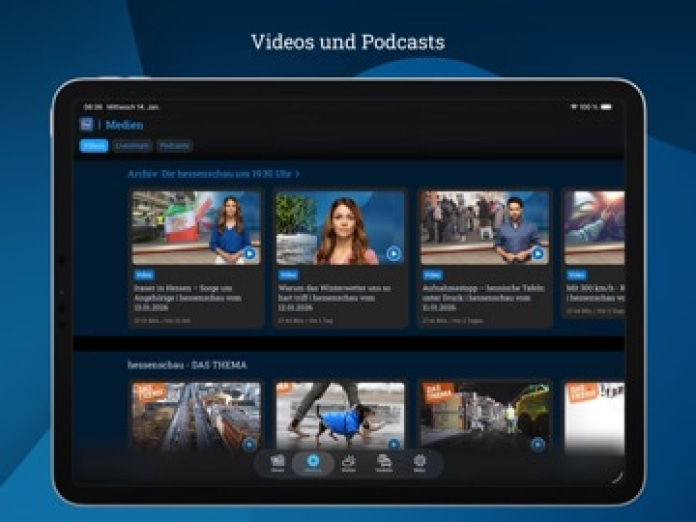Open title 'Warum das Winterwetter uns so hart trifft'
The width and height of the screenshot is (696, 522).
(x=334, y=298)
